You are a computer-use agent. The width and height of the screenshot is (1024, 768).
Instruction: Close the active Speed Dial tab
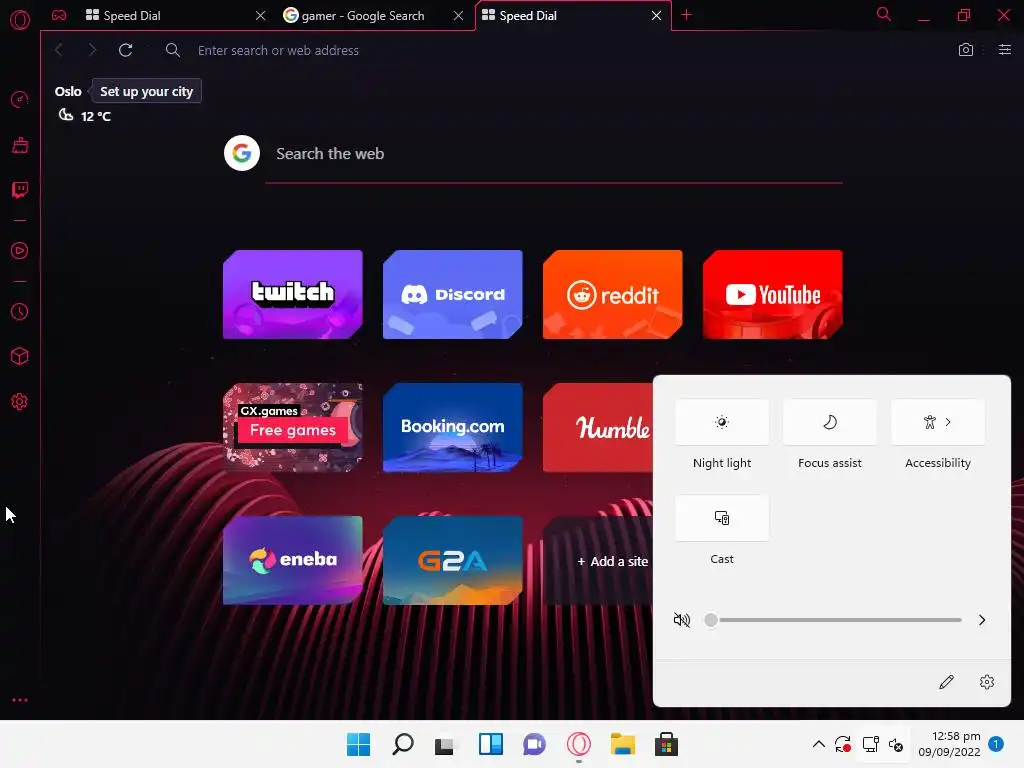click(x=656, y=15)
